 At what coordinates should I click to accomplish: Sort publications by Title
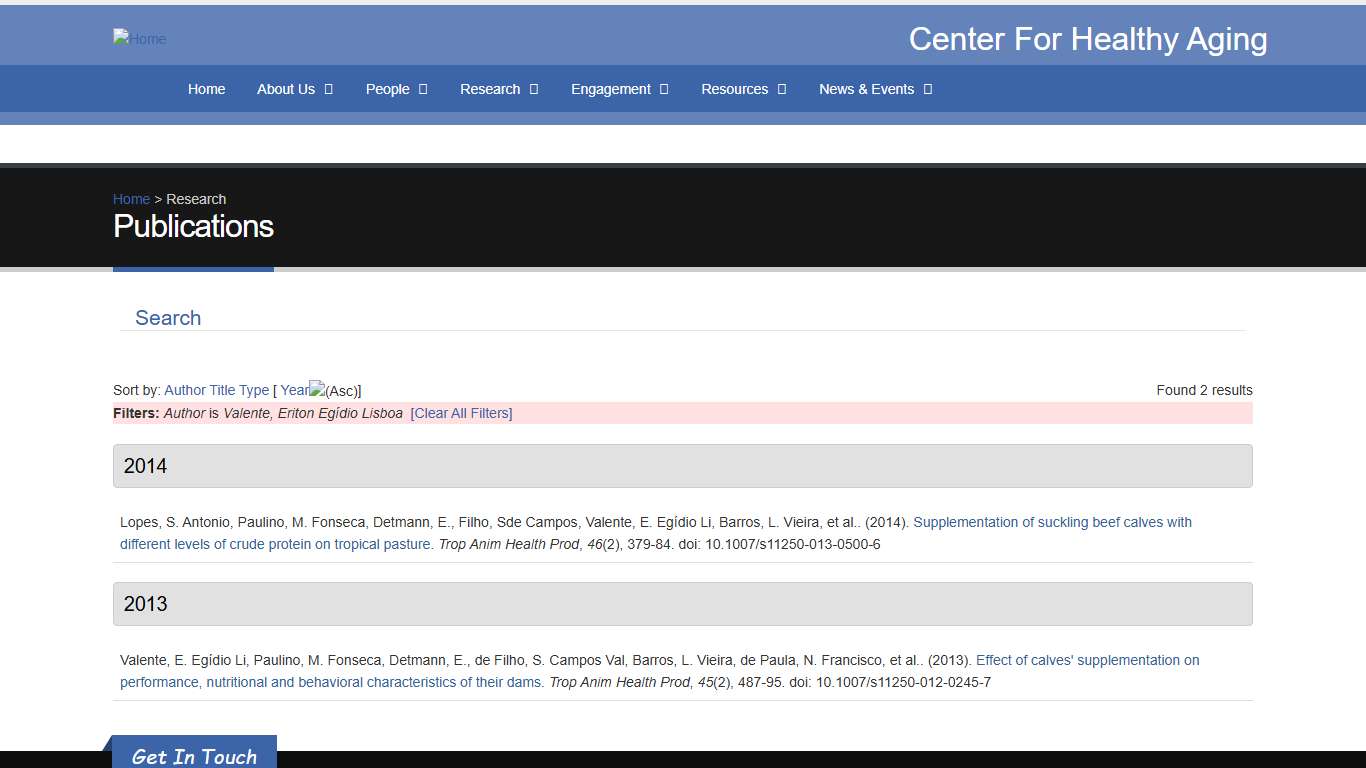point(222,390)
